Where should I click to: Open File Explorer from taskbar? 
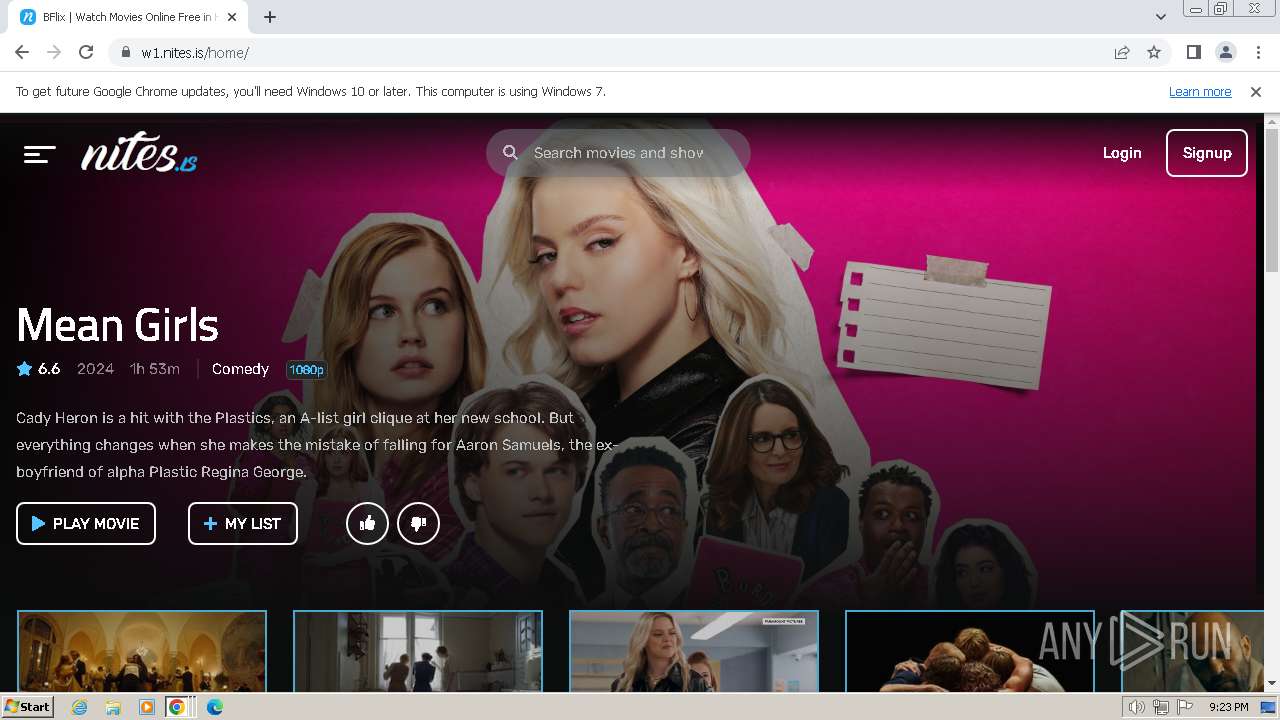tap(113, 707)
